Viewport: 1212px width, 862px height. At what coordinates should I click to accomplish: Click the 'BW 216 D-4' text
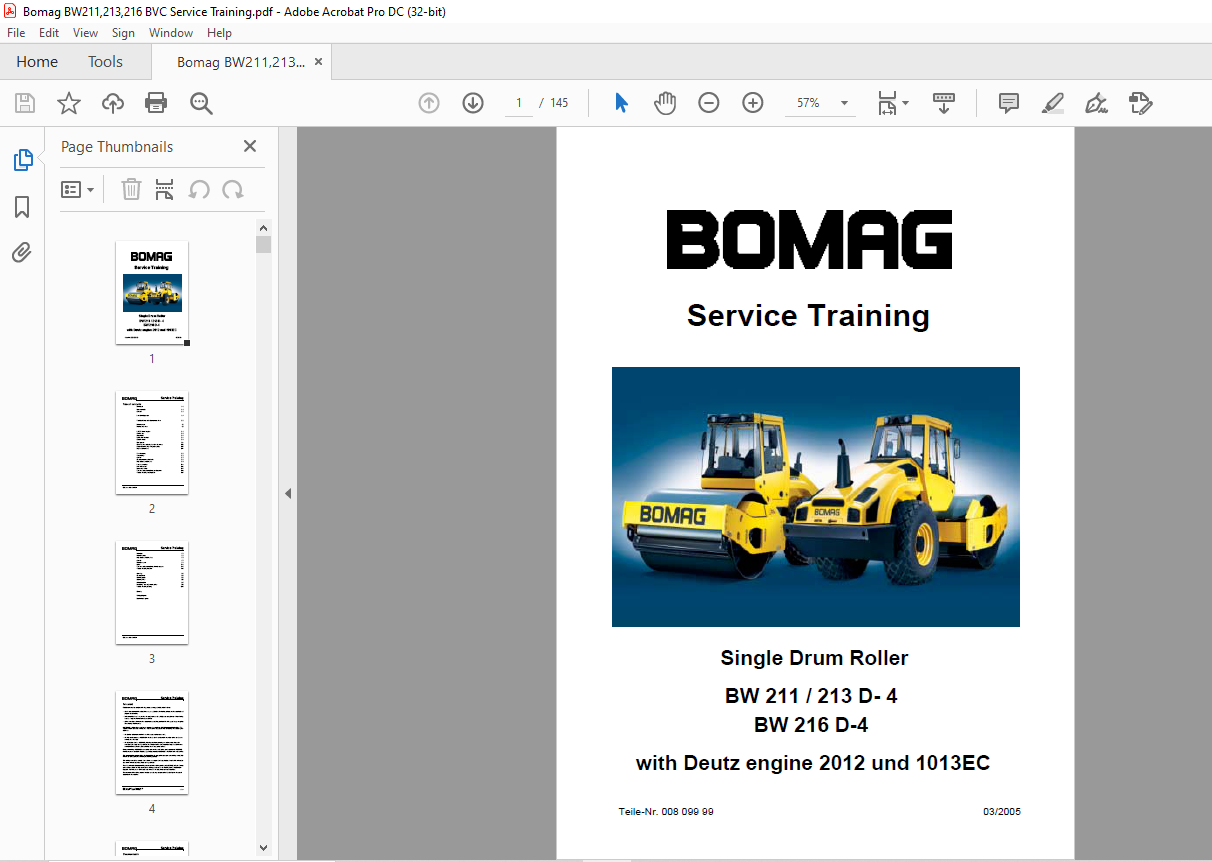811,725
